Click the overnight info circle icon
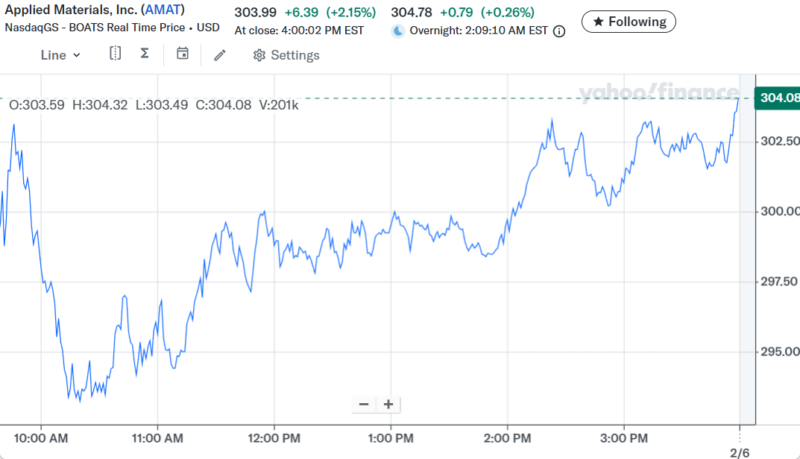The height and width of the screenshot is (459, 800). [x=559, y=31]
